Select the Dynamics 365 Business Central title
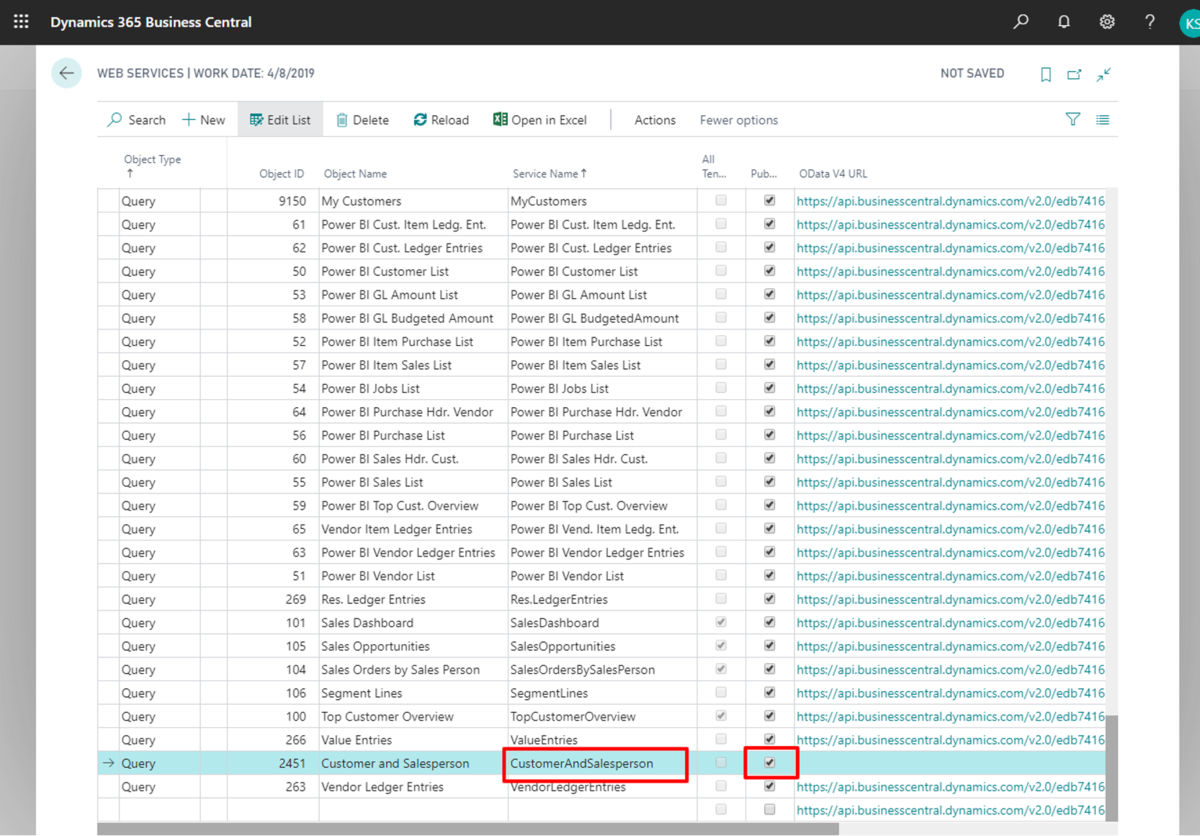1200x836 pixels. [x=151, y=22]
